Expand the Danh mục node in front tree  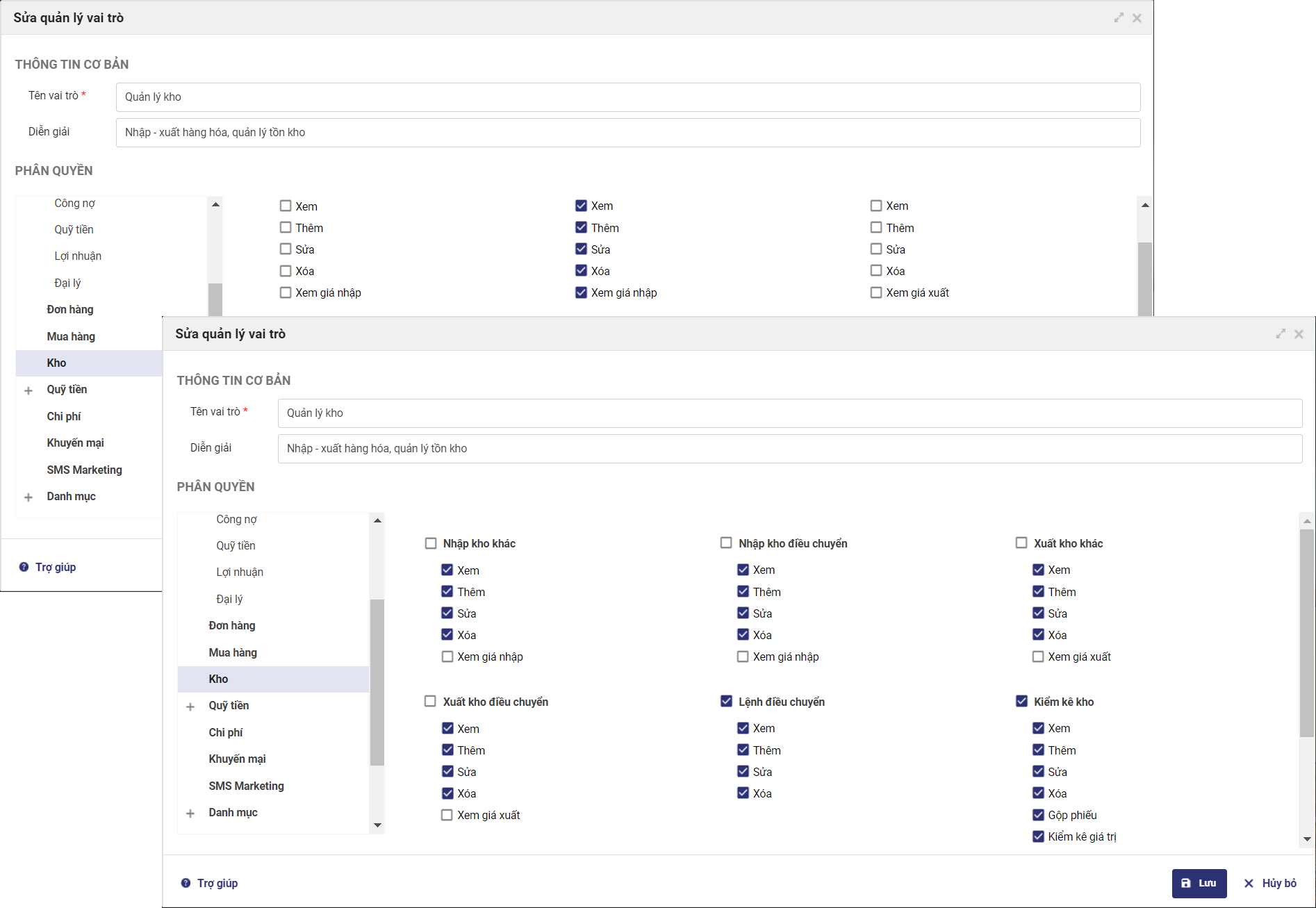pos(190,813)
